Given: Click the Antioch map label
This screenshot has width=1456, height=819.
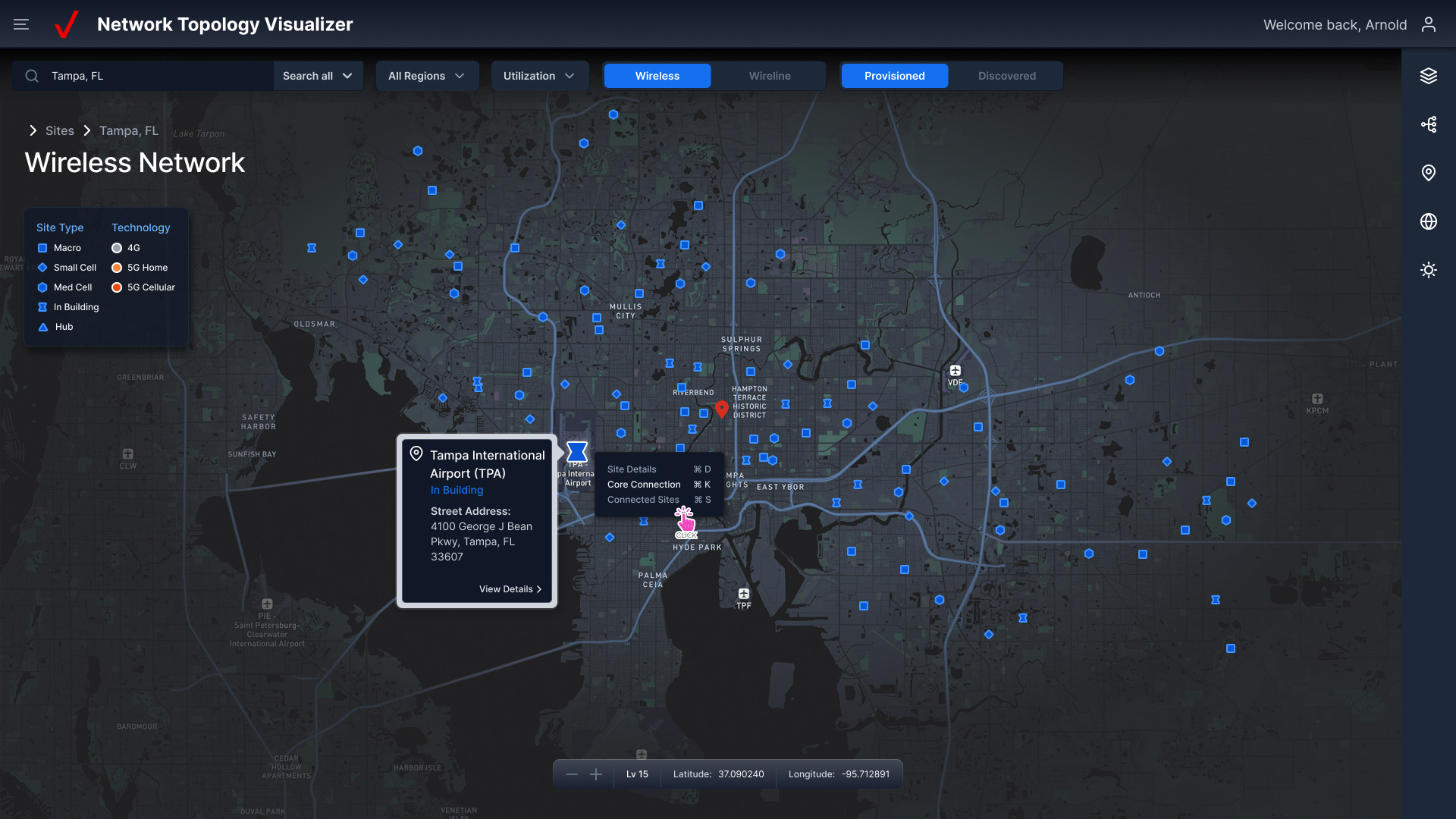Looking at the screenshot, I should [x=1144, y=295].
